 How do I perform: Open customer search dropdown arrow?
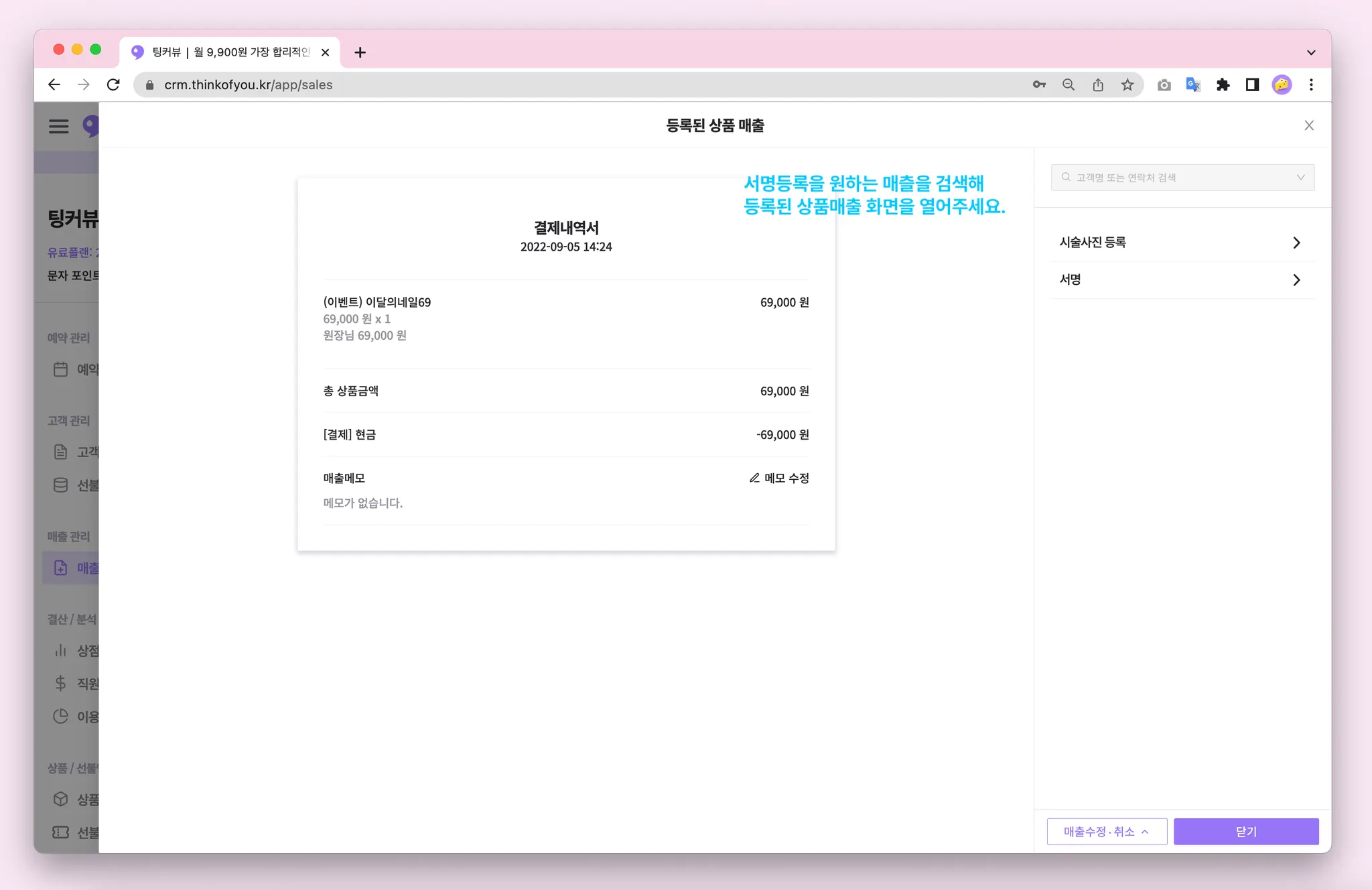[1300, 178]
